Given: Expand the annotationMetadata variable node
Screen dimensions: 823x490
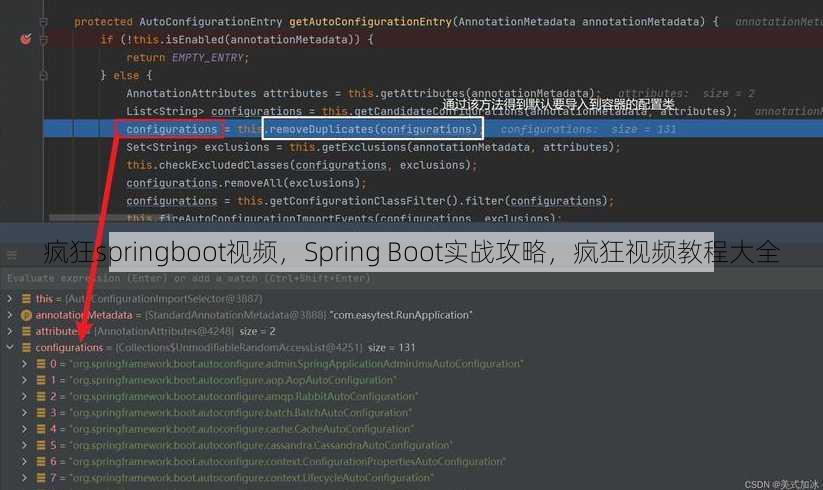Looking at the screenshot, I should [x=9, y=315].
